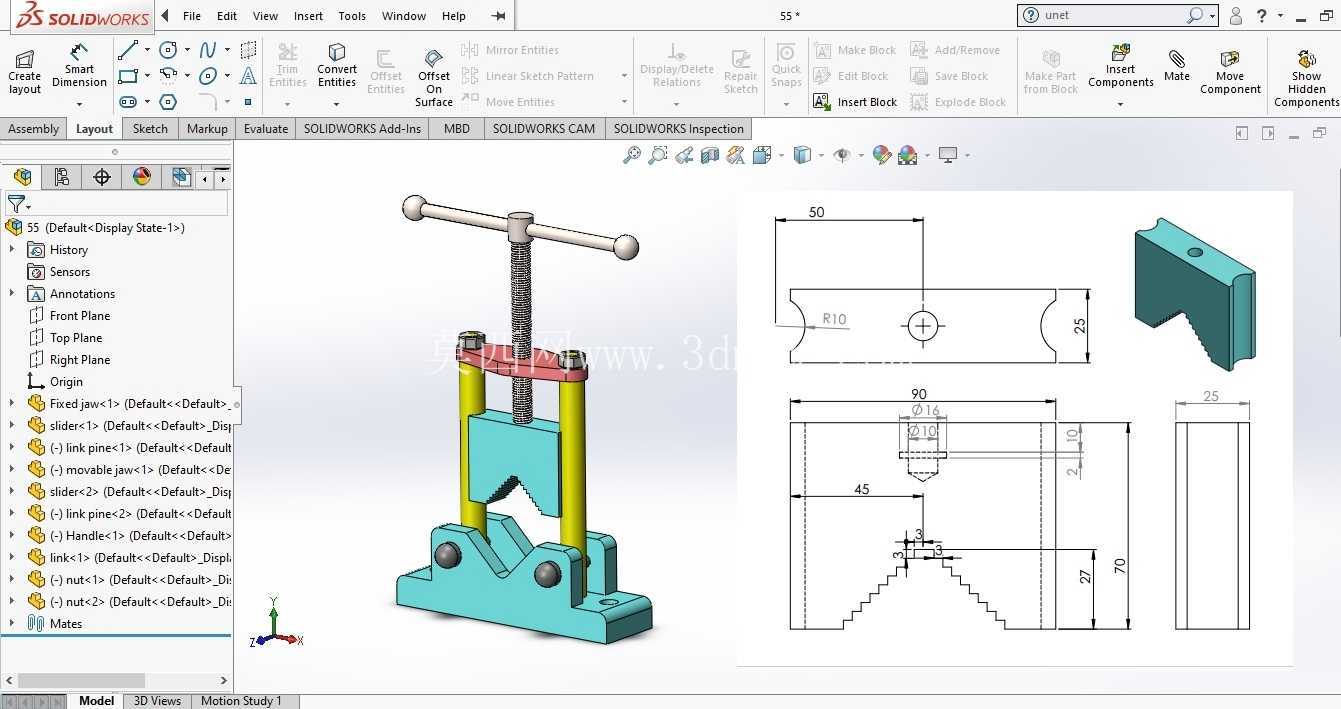Open the Edit Appearance color ball
The width and height of the screenshot is (1341, 709).
coord(881,155)
